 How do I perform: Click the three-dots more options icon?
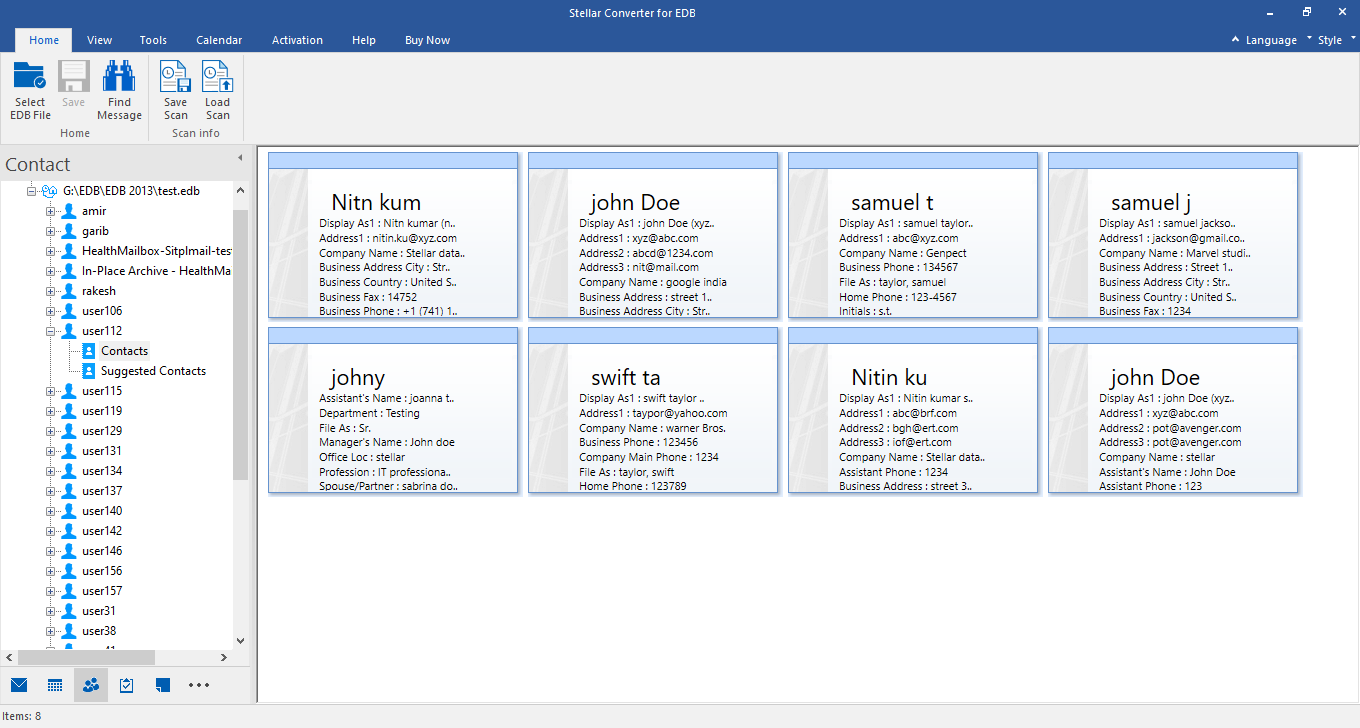[199, 685]
